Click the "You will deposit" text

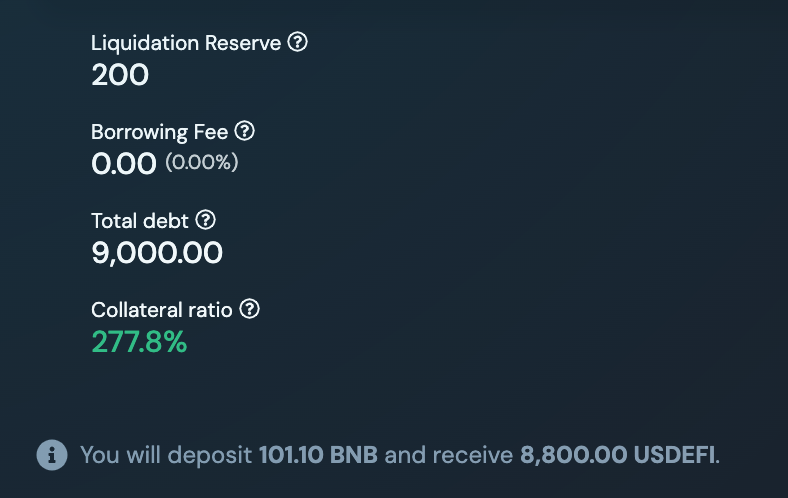pos(166,456)
